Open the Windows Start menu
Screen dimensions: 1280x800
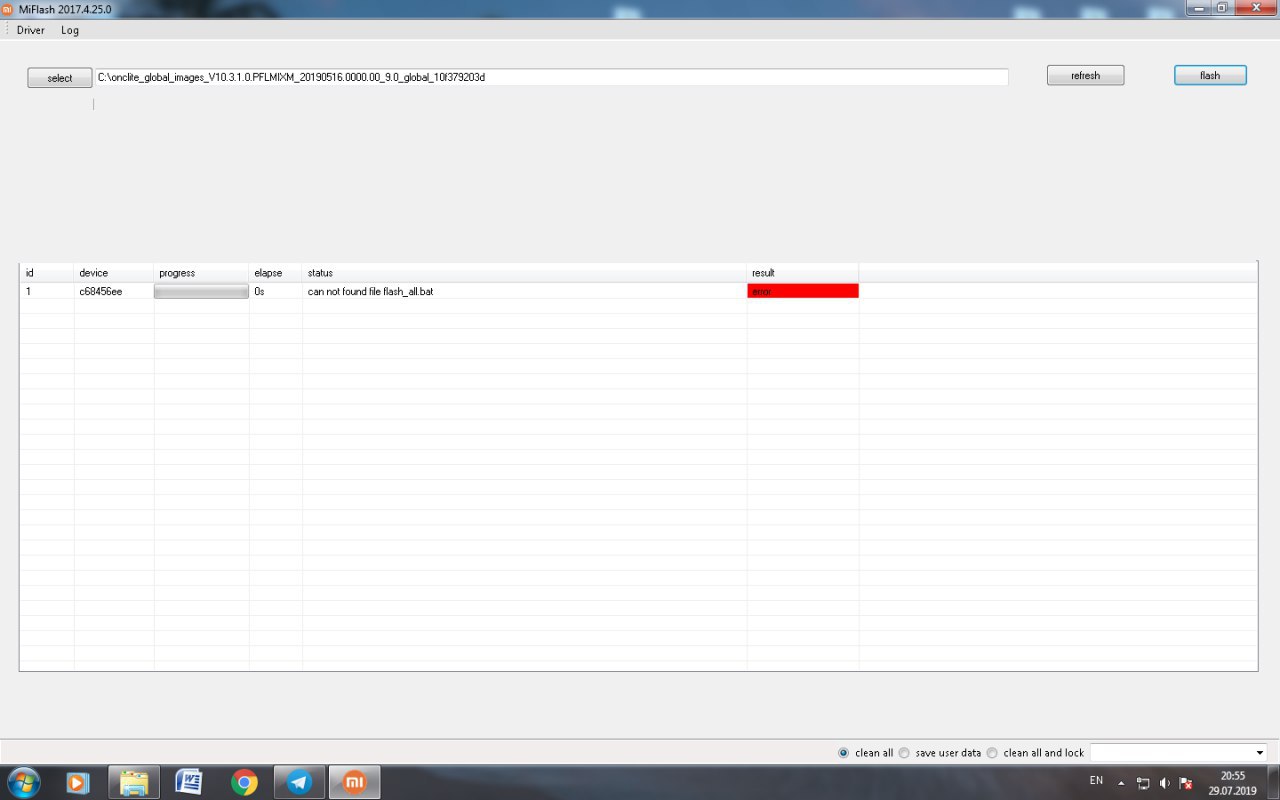pos(22,782)
